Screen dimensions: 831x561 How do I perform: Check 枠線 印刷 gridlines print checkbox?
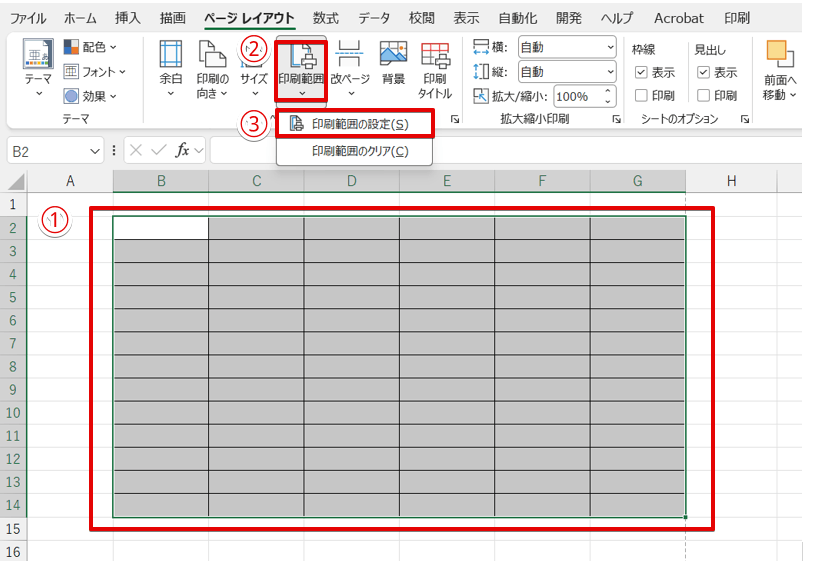click(641, 95)
